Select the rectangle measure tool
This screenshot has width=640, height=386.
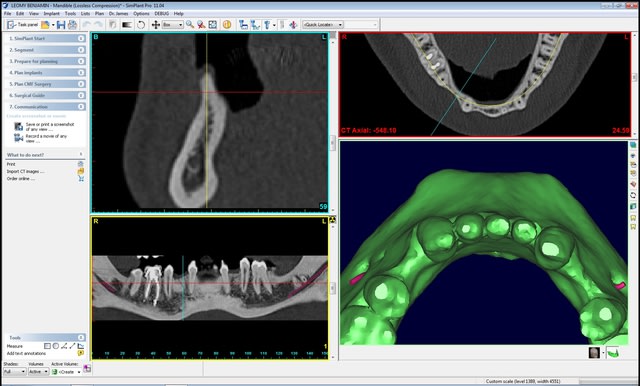47,346
